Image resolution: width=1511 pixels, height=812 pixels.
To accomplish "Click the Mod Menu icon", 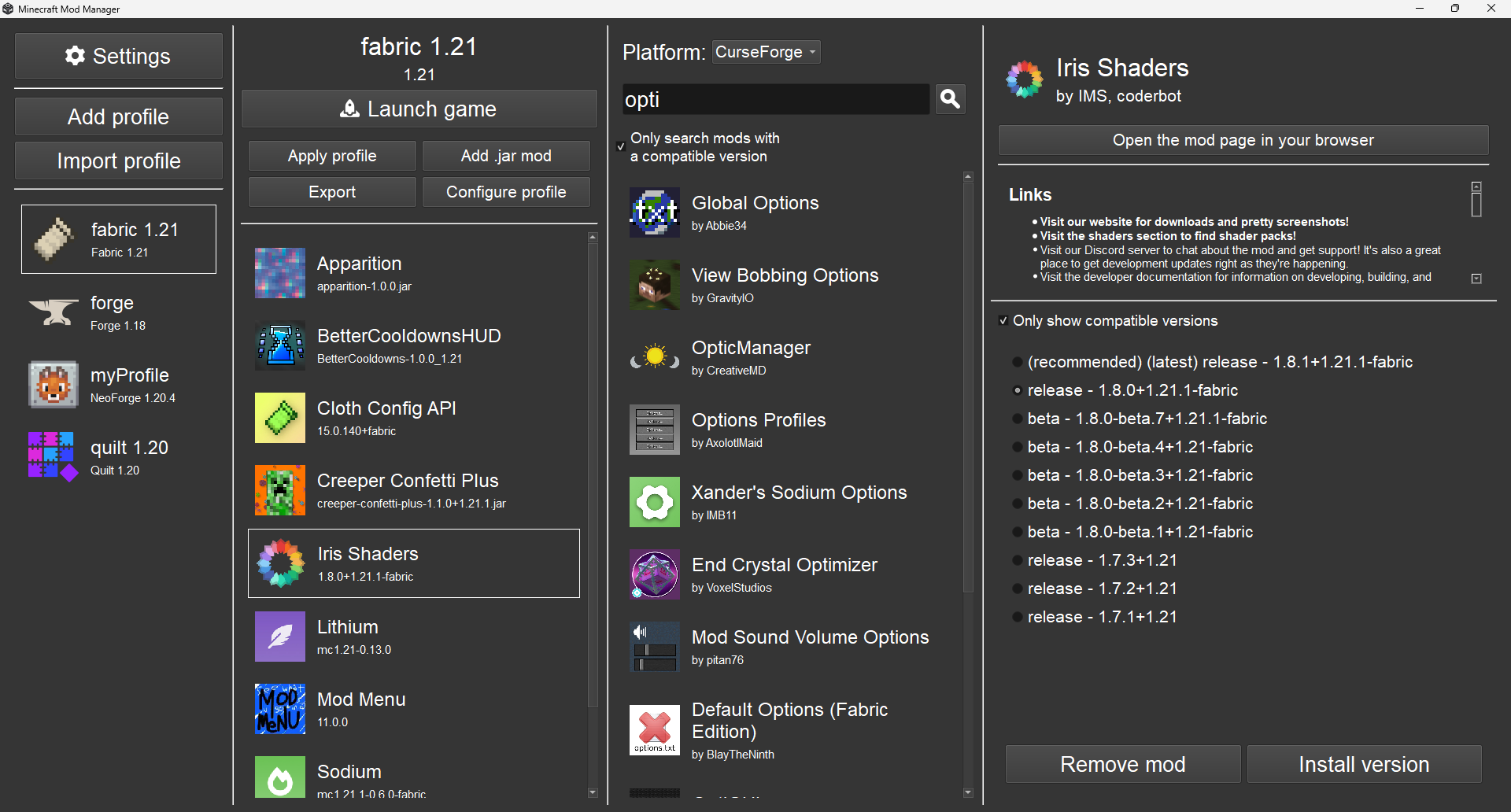I will click(x=279, y=709).
